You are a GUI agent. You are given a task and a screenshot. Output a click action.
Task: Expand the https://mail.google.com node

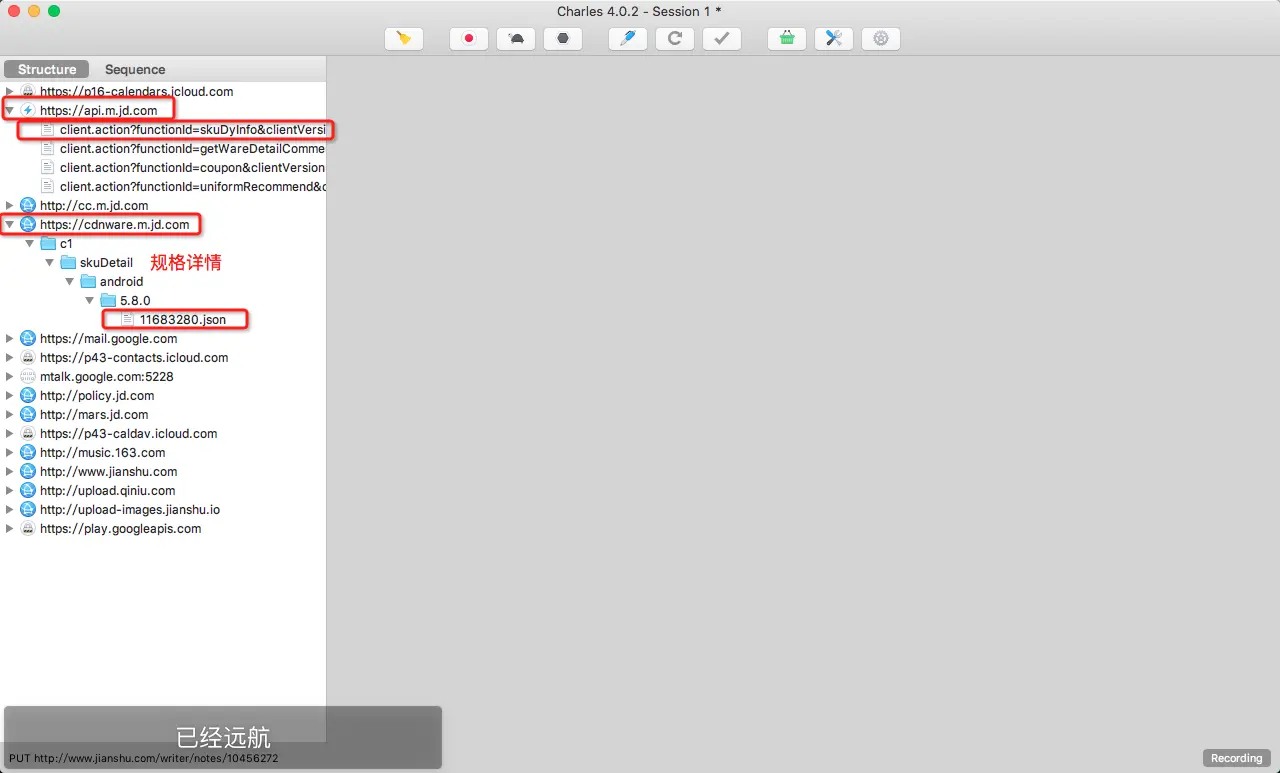pyautogui.click(x=10, y=338)
